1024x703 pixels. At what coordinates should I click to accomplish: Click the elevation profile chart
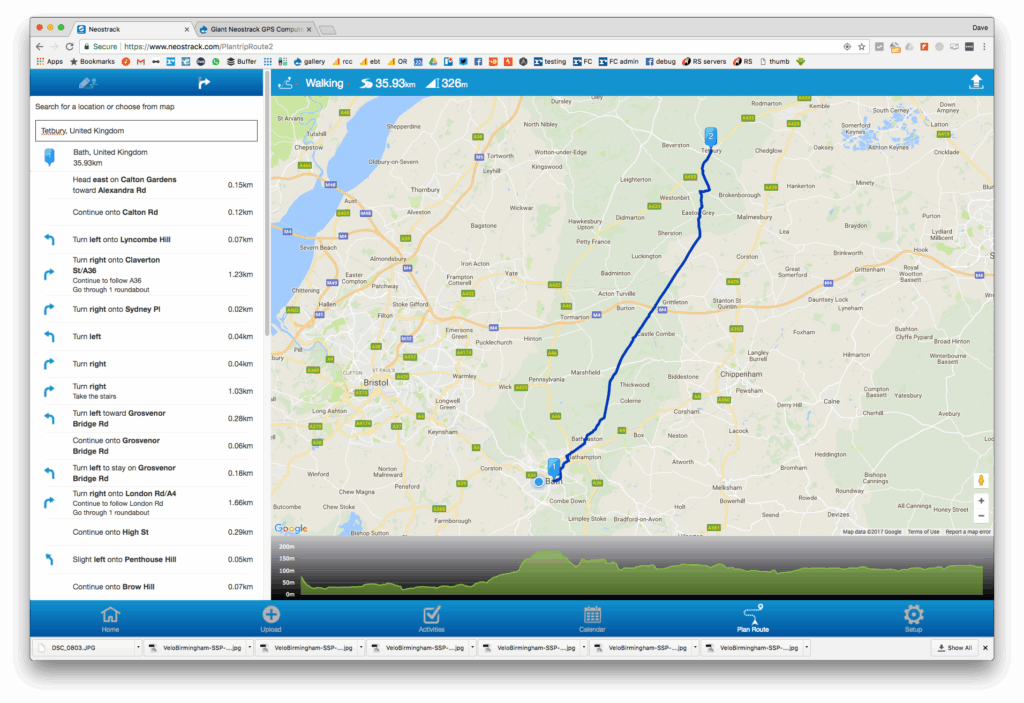632,569
